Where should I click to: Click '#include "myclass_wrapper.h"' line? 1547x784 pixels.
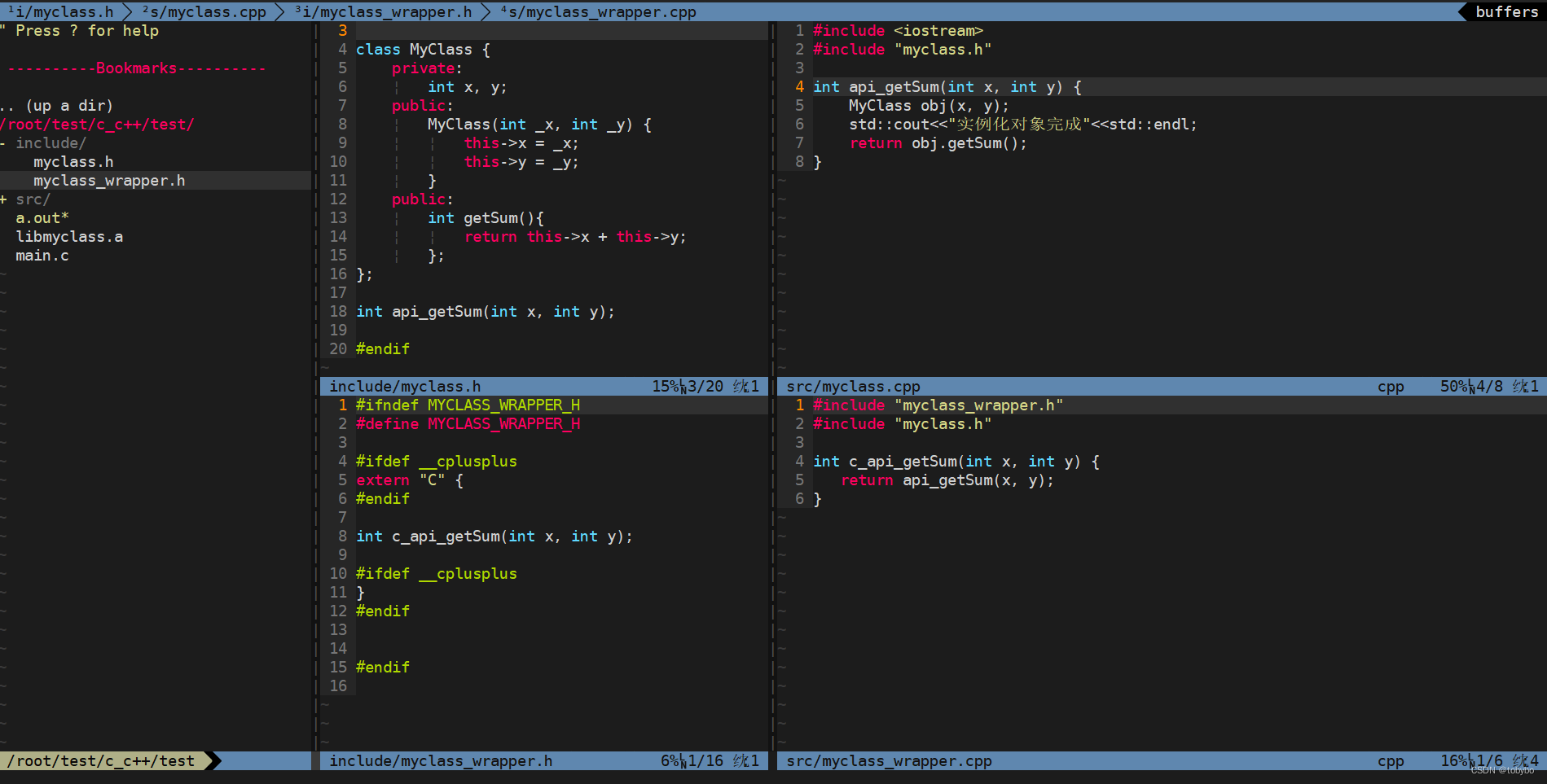pyautogui.click(x=938, y=405)
